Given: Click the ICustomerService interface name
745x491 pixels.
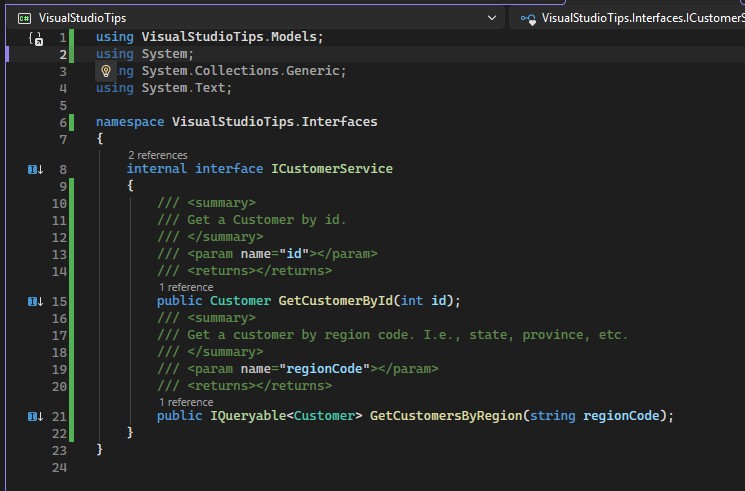Looking at the screenshot, I should pos(332,169).
